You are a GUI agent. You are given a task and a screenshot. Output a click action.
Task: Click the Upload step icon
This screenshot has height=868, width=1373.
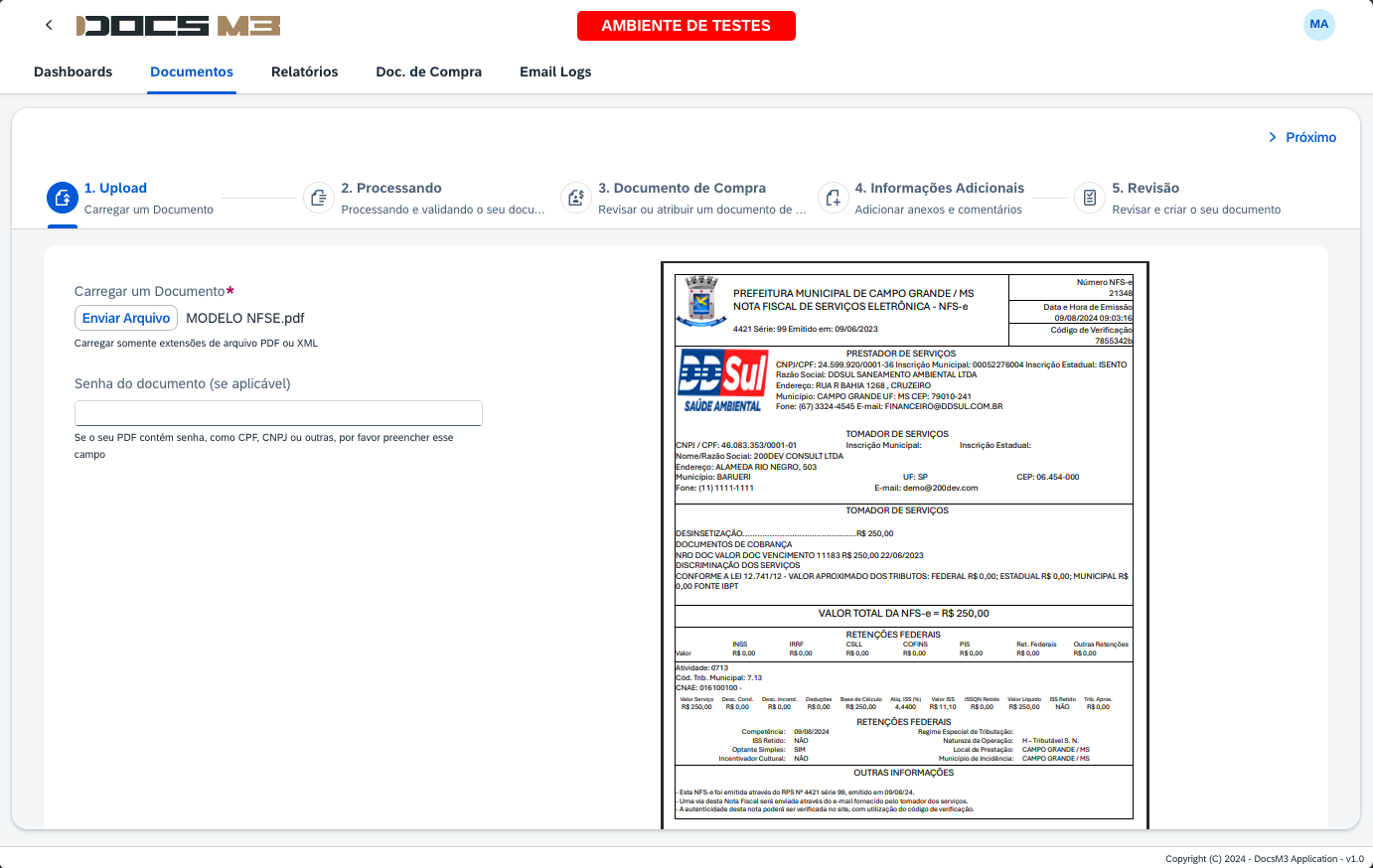(x=62, y=198)
